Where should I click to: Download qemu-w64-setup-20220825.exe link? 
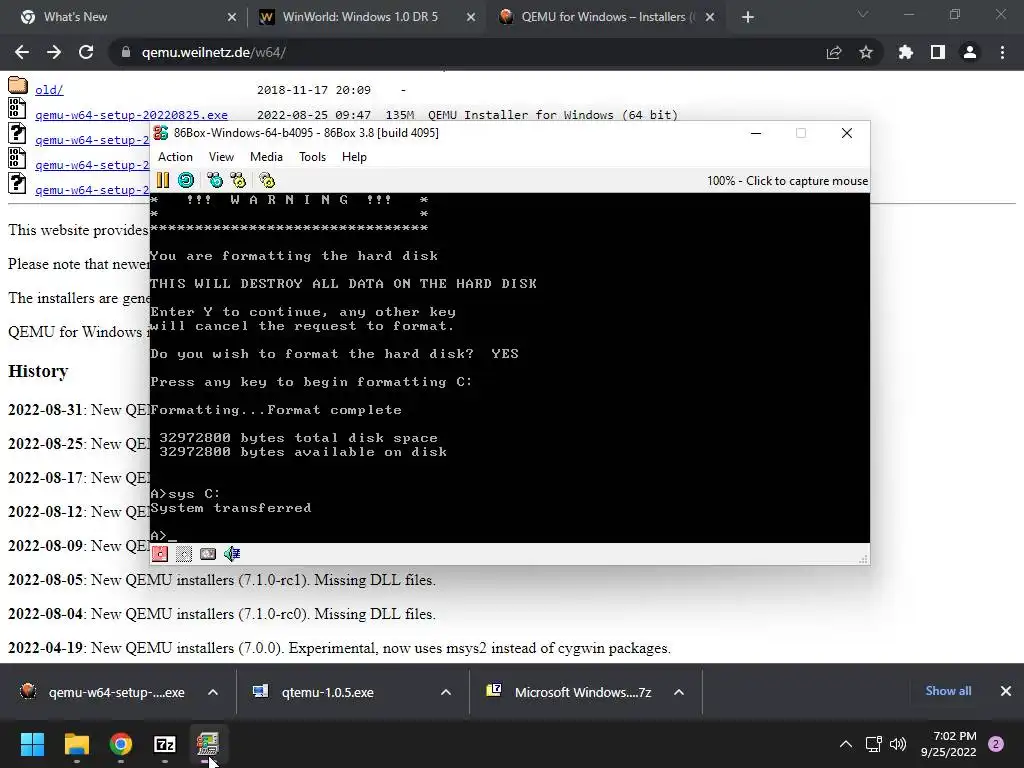131,115
